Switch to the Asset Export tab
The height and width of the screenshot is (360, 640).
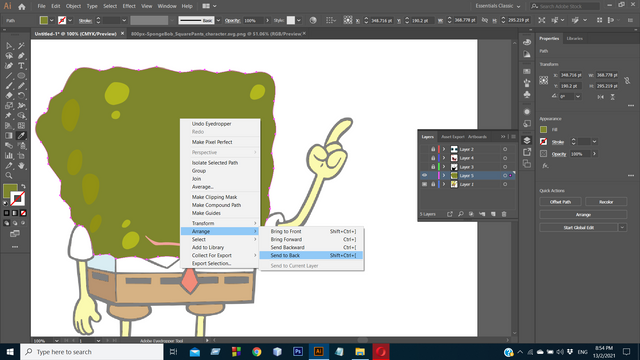click(453, 137)
